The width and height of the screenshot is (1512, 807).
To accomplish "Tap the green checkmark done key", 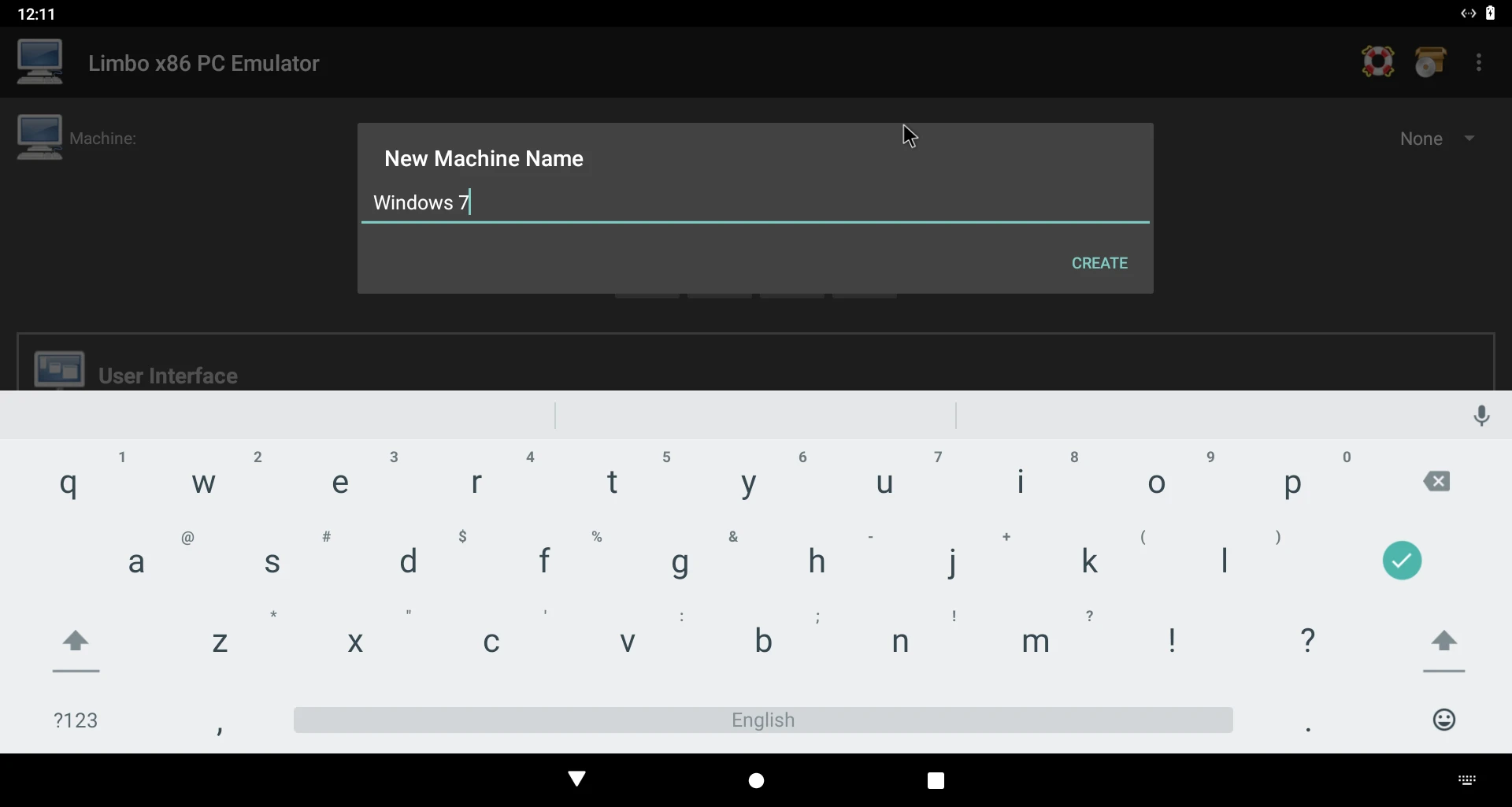I will click(x=1402, y=561).
